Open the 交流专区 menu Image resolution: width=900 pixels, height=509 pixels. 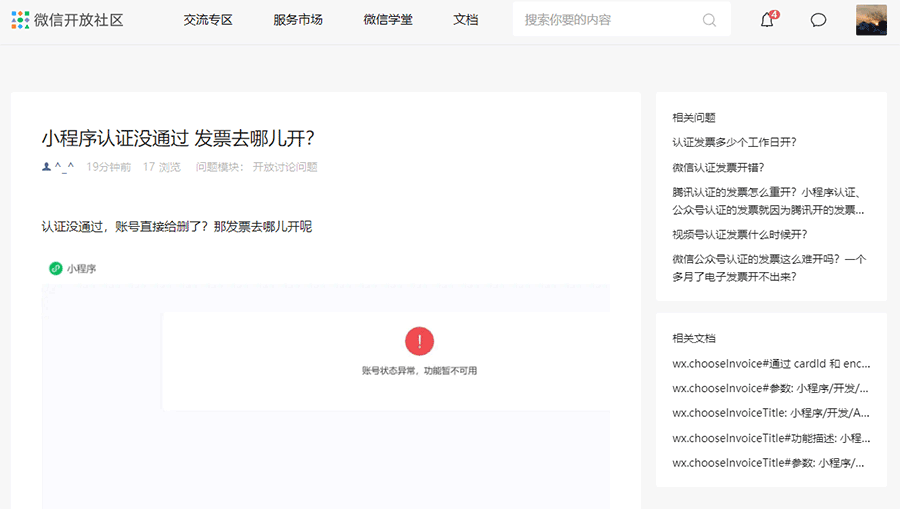(x=208, y=20)
